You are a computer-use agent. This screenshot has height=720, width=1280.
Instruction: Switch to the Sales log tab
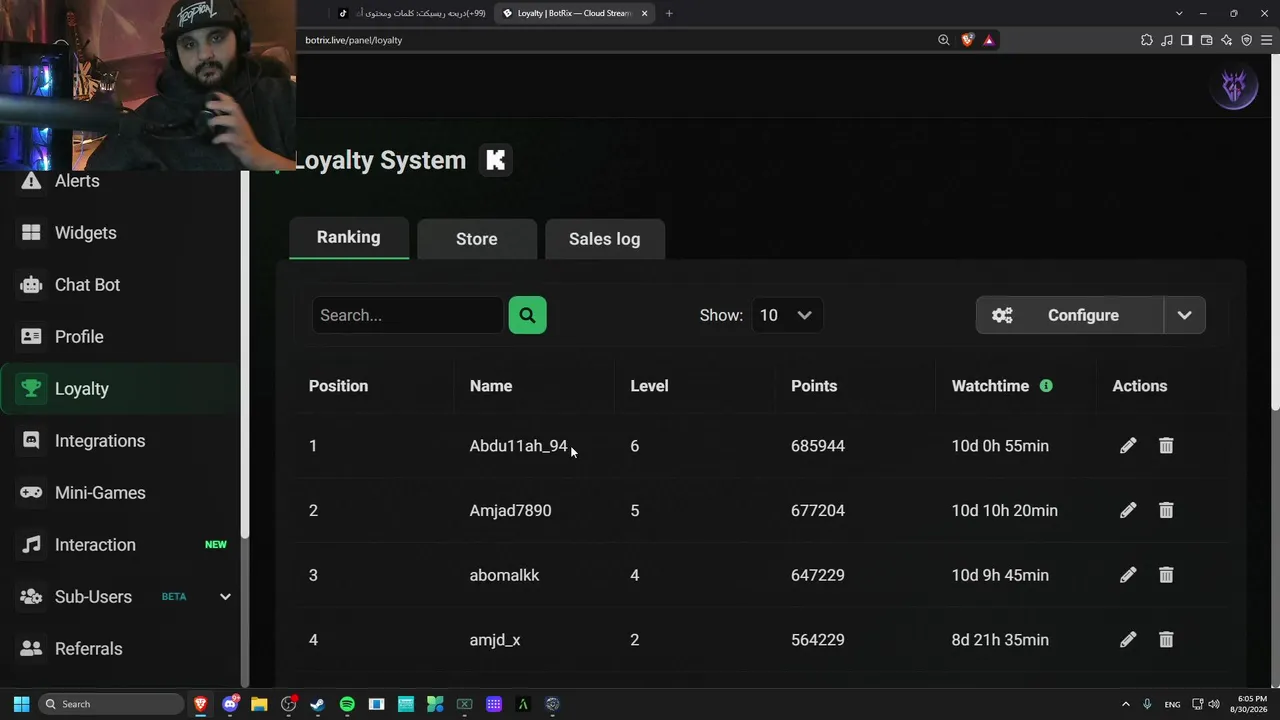pyautogui.click(x=605, y=239)
